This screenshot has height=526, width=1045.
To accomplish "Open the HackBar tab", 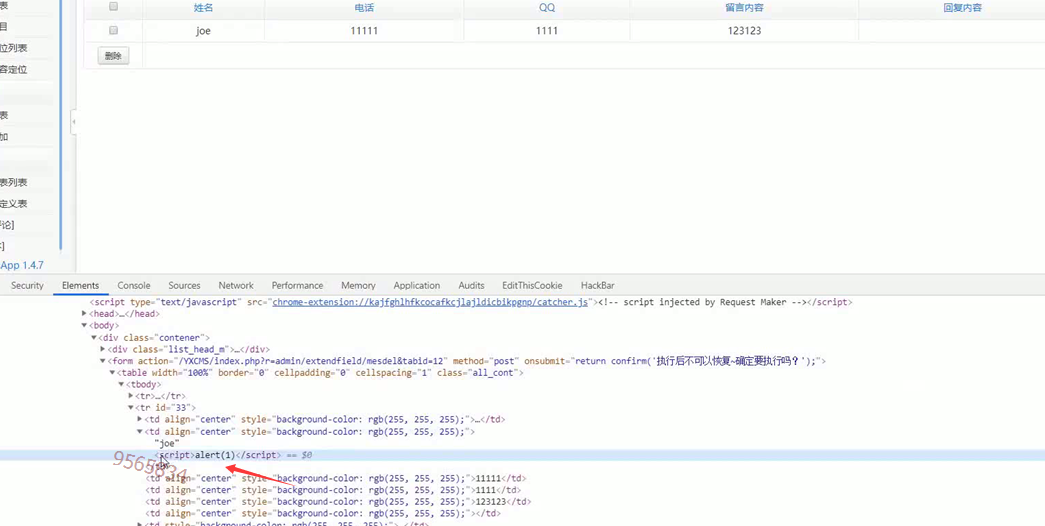I will tap(598, 285).
